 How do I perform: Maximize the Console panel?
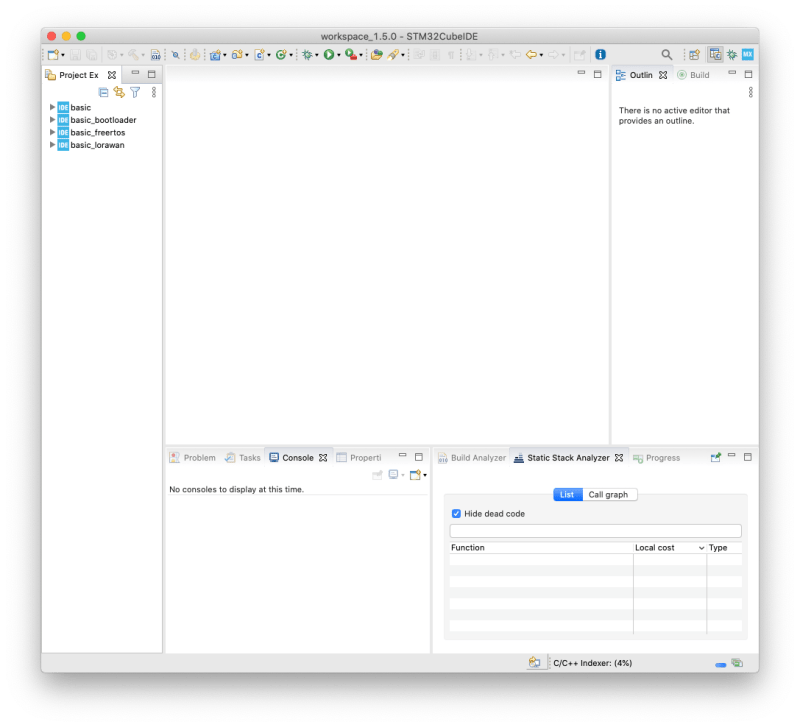tap(419, 457)
